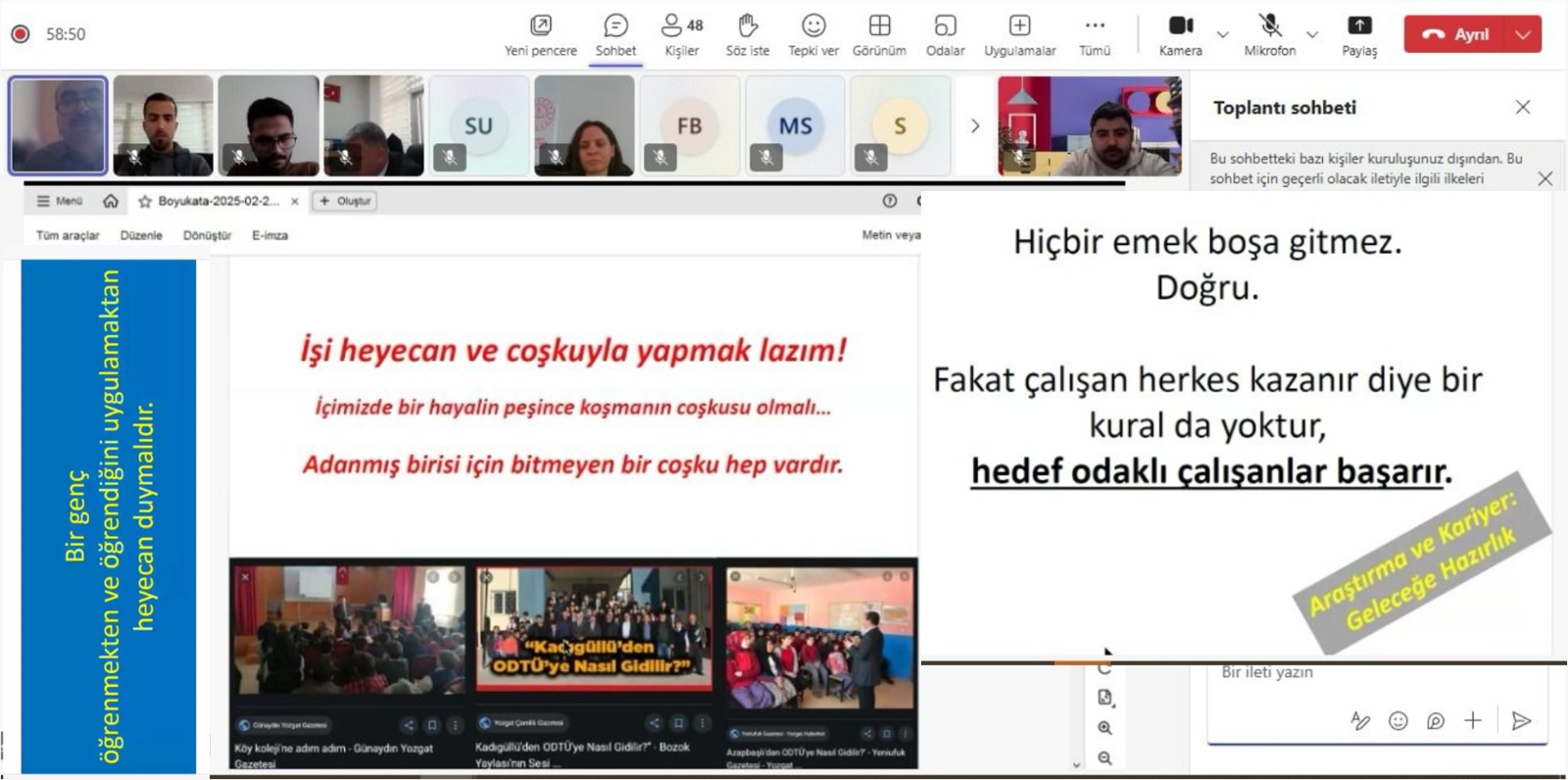1568x780 pixels.
Task: Expand microphone options dropdown arrow
Action: point(1312,34)
